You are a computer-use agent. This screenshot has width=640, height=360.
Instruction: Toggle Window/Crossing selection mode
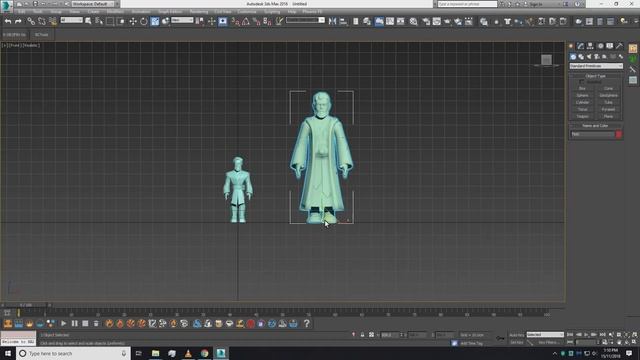coord(121,21)
